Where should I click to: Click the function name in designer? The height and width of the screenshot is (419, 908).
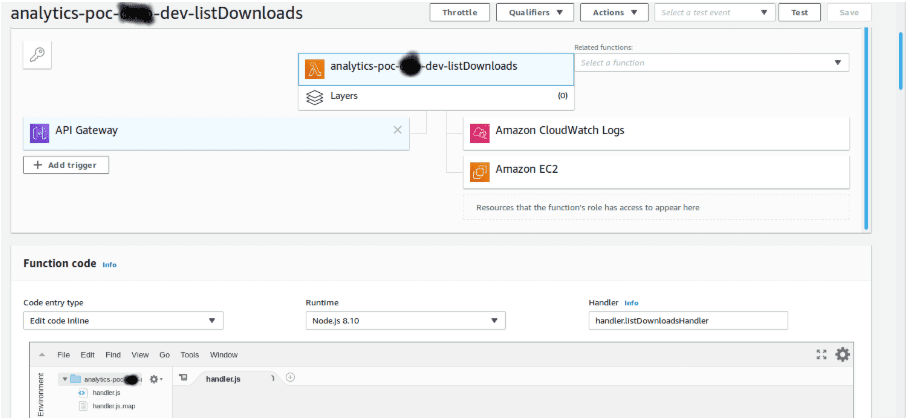[x=424, y=66]
